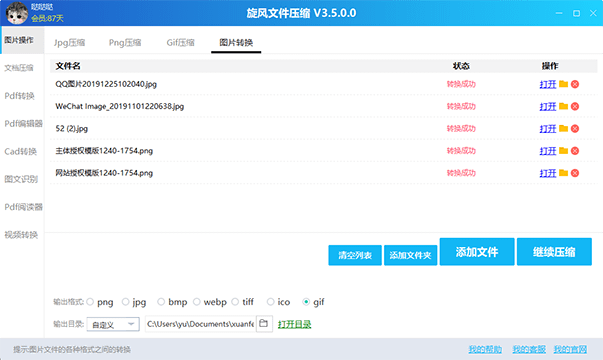This screenshot has width=603, height=360.
Task: Click the 操作 column header
Action: click(x=550, y=66)
